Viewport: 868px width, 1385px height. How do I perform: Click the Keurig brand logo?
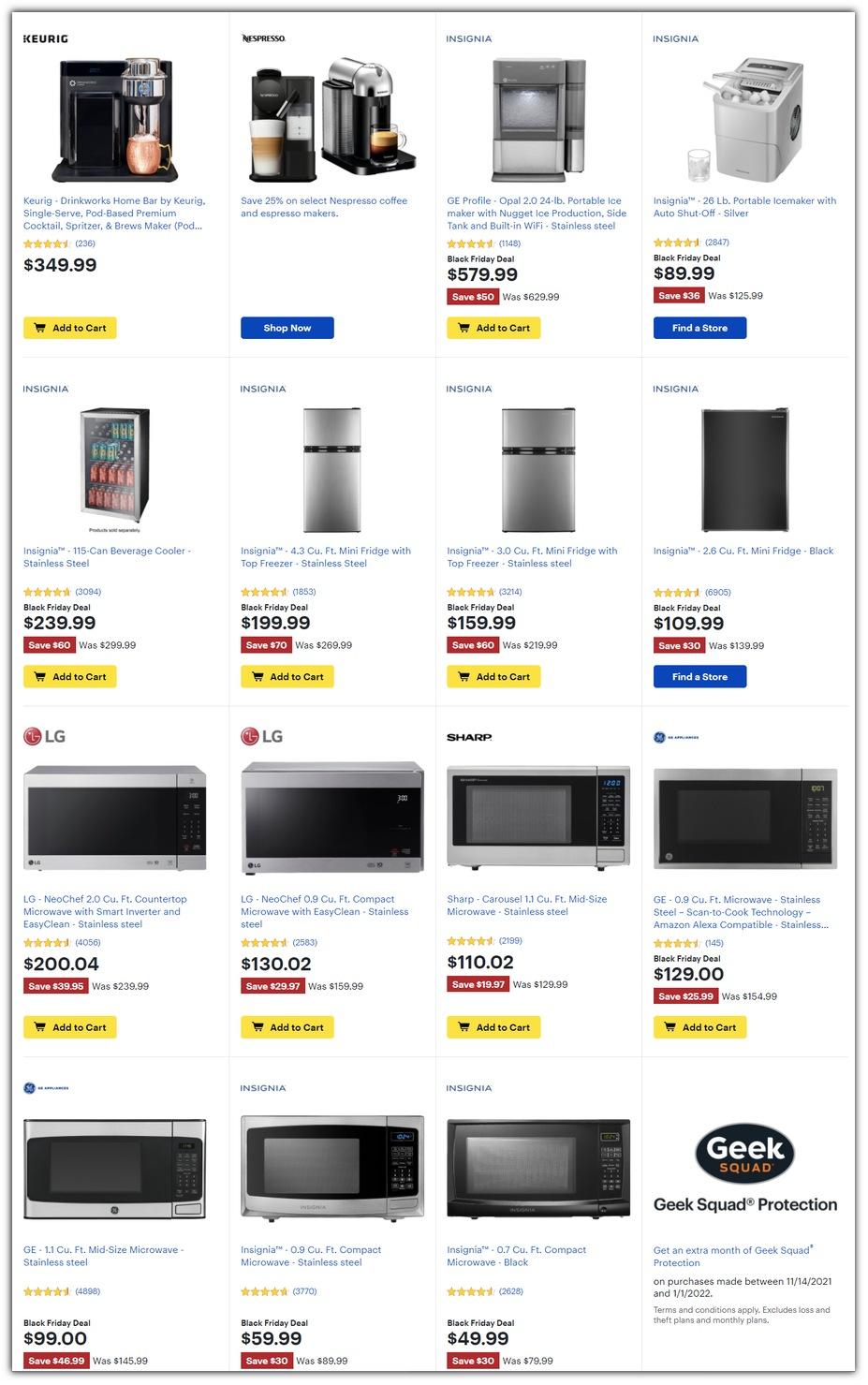[46, 39]
